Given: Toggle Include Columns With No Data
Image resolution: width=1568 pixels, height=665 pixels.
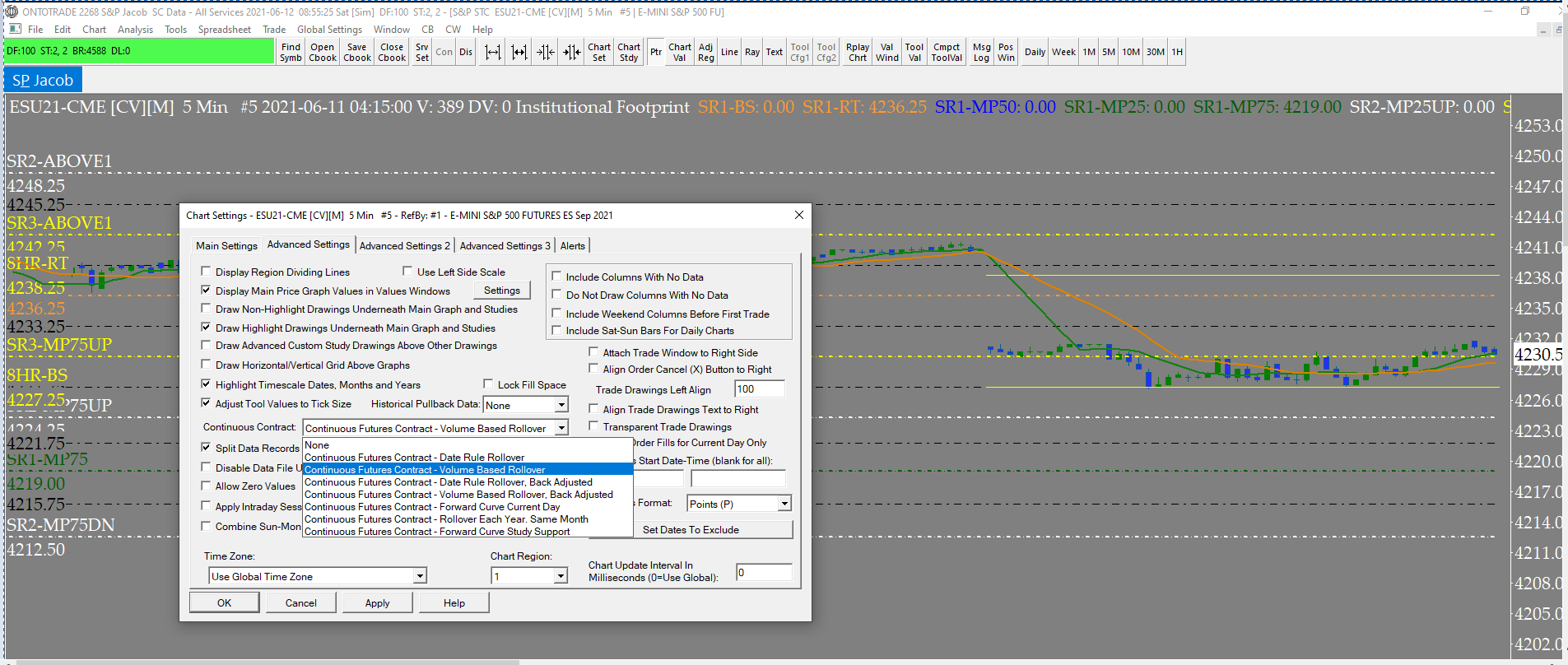Looking at the screenshot, I should pyautogui.click(x=557, y=277).
